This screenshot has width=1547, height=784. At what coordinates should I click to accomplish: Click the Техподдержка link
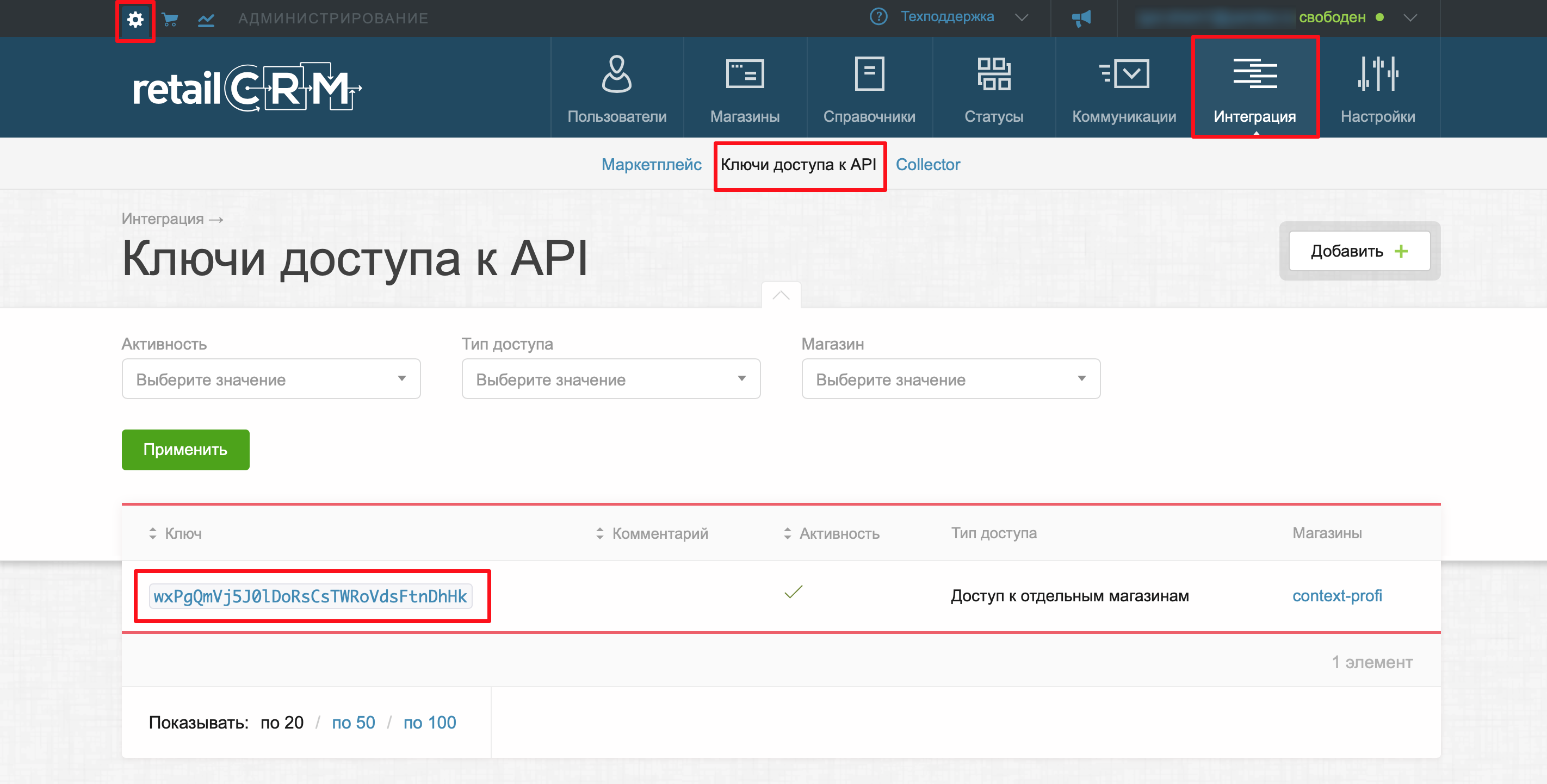tap(947, 17)
